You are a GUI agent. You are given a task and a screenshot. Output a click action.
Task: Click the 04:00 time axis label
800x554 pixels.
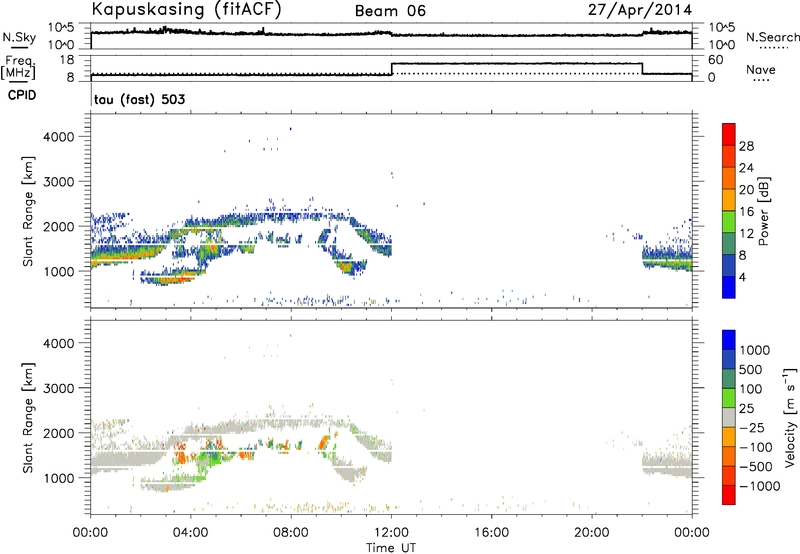coord(190,533)
